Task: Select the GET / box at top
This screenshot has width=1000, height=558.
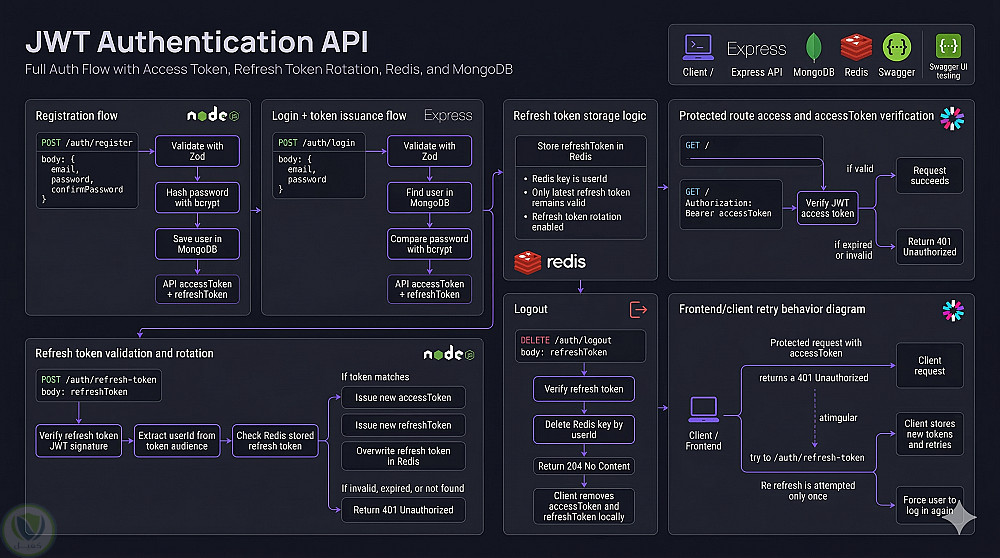Action: [x=751, y=151]
